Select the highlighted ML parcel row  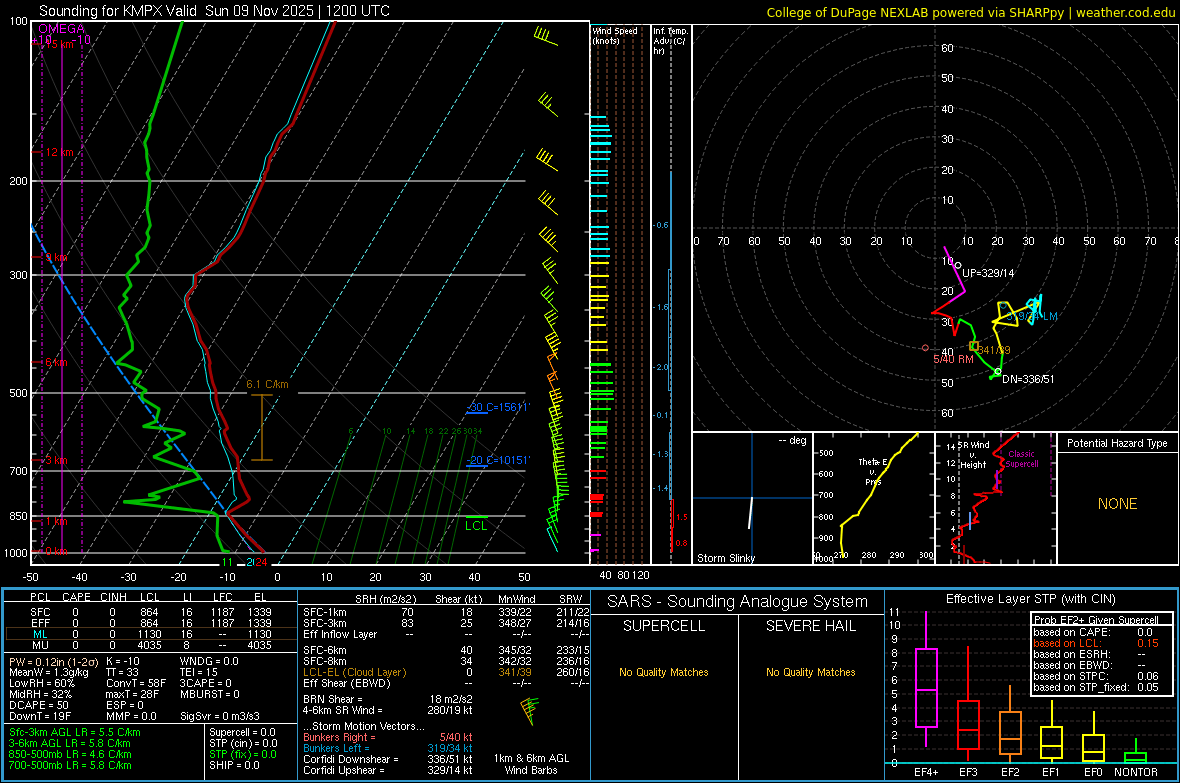coord(151,634)
